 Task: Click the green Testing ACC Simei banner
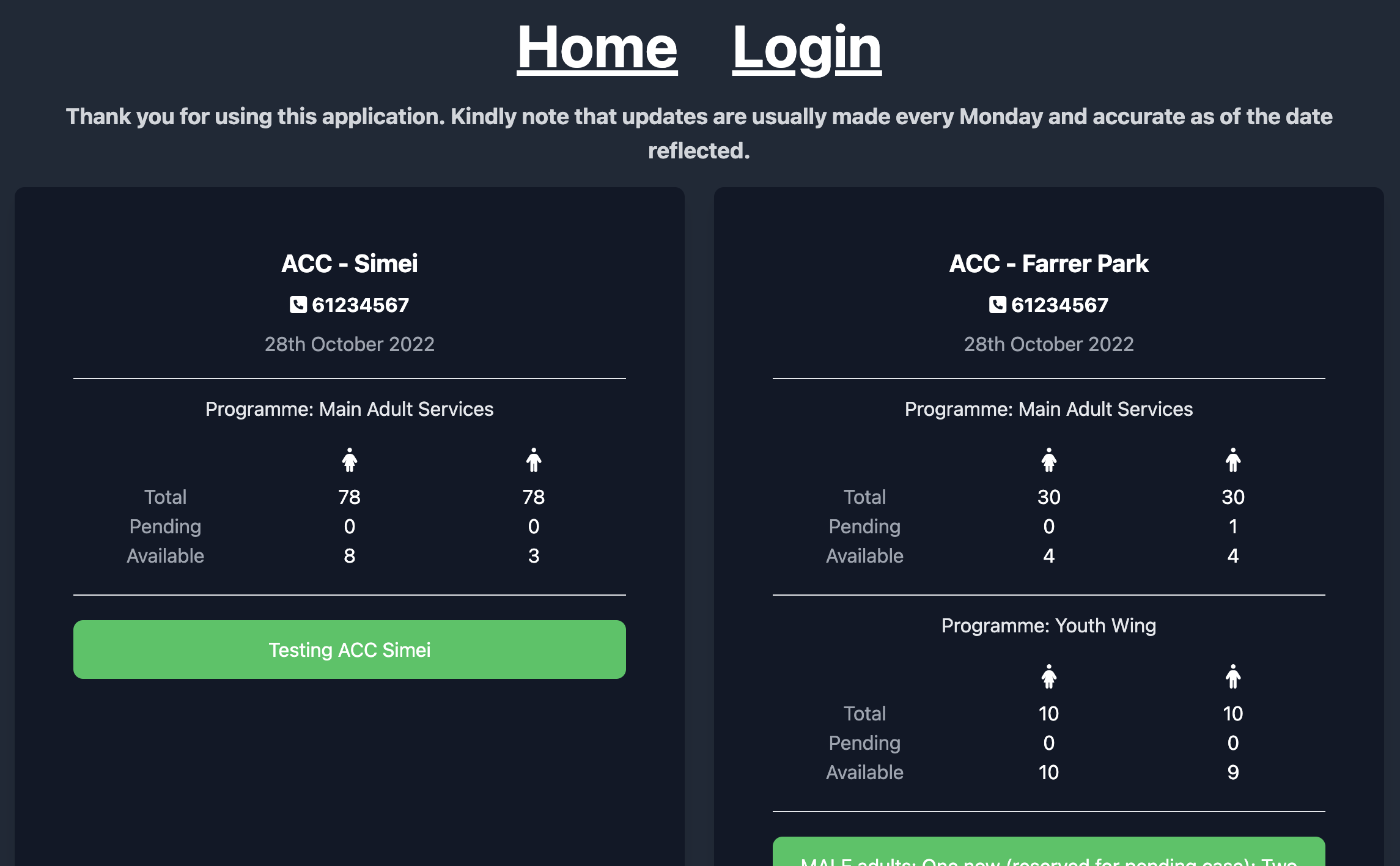tap(350, 649)
